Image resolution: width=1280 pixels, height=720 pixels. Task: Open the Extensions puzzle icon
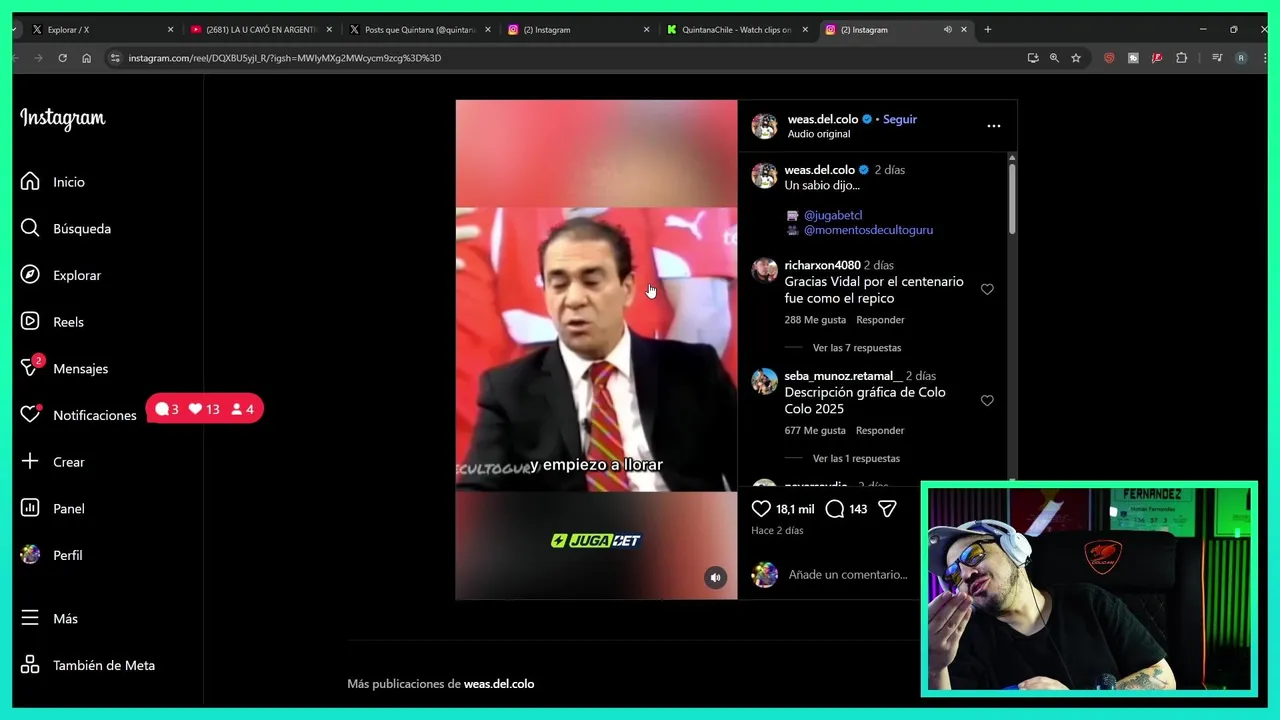click(1181, 58)
